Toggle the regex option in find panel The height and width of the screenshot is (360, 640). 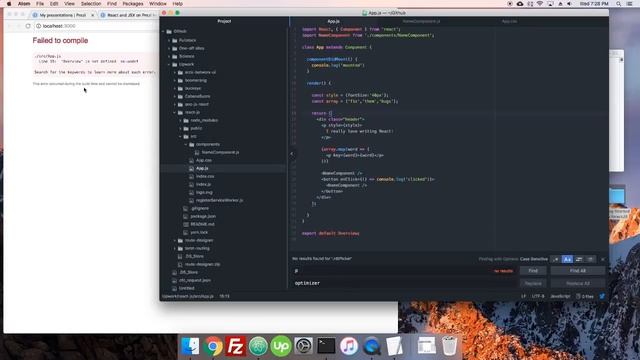coord(556,259)
